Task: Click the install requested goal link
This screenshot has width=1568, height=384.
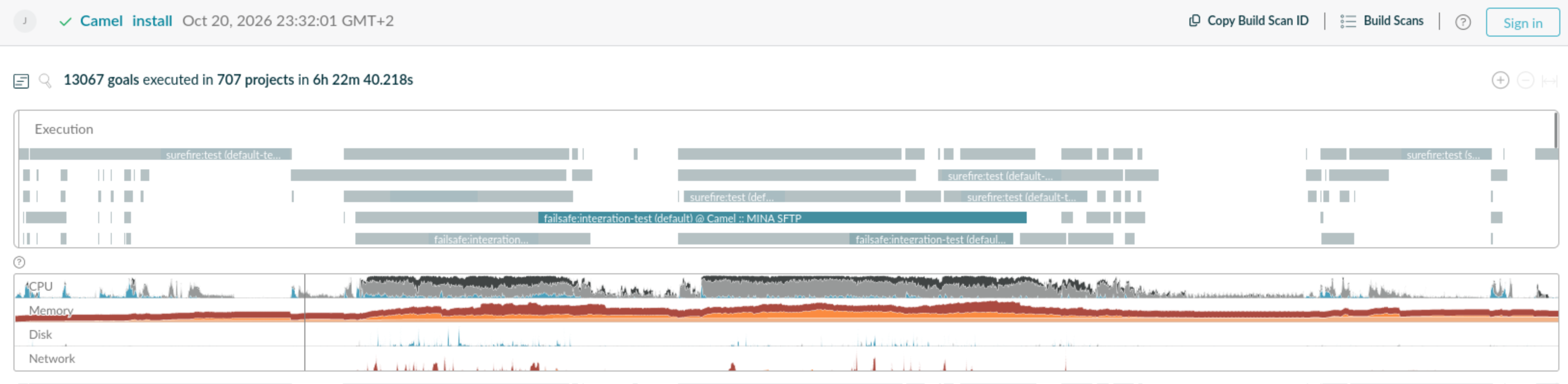Action: point(152,21)
